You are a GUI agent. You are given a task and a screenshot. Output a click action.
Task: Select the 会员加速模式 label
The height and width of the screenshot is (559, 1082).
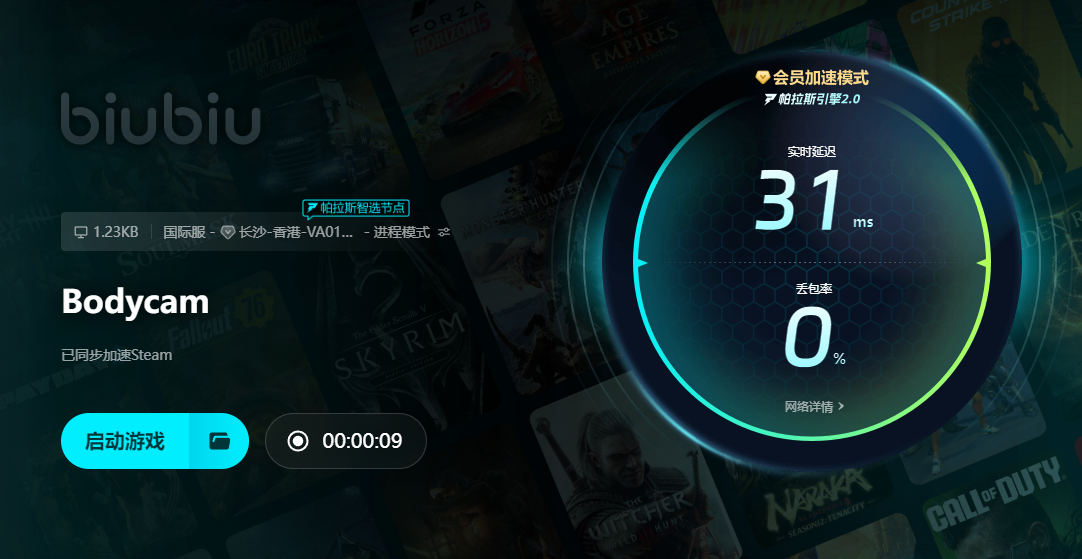pyautogui.click(x=820, y=77)
